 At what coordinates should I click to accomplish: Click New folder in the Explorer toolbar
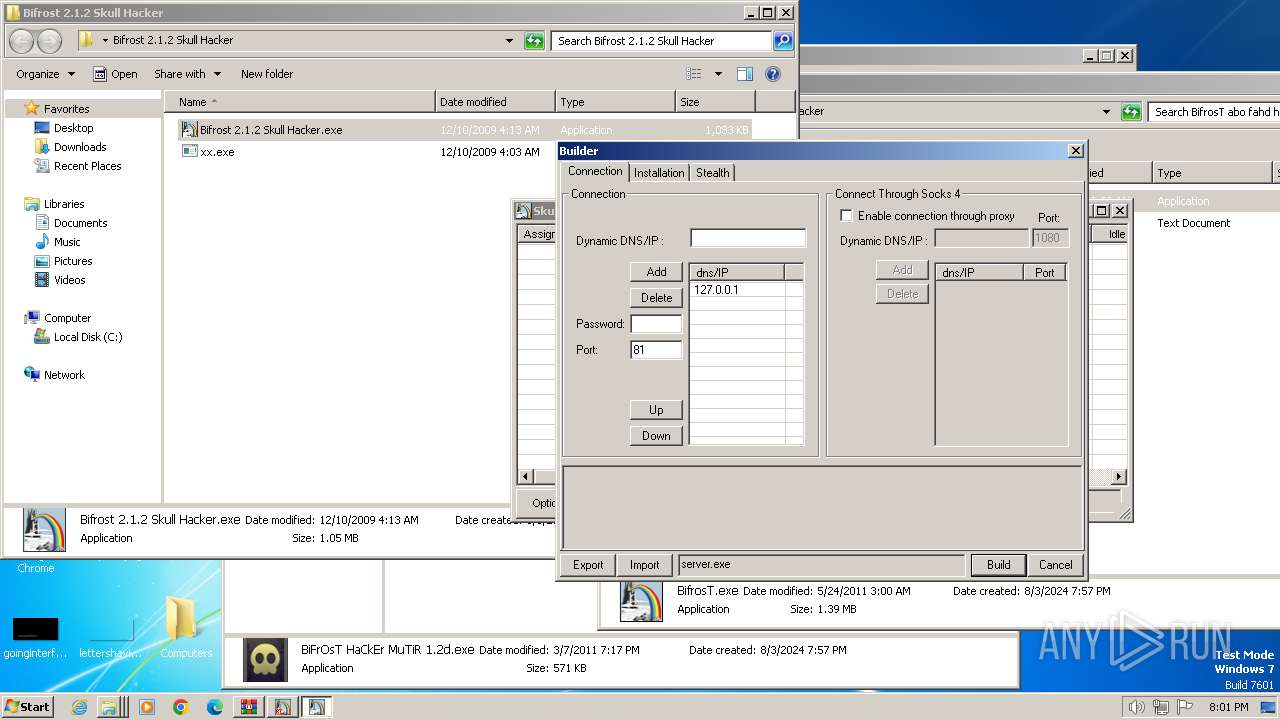(x=267, y=74)
